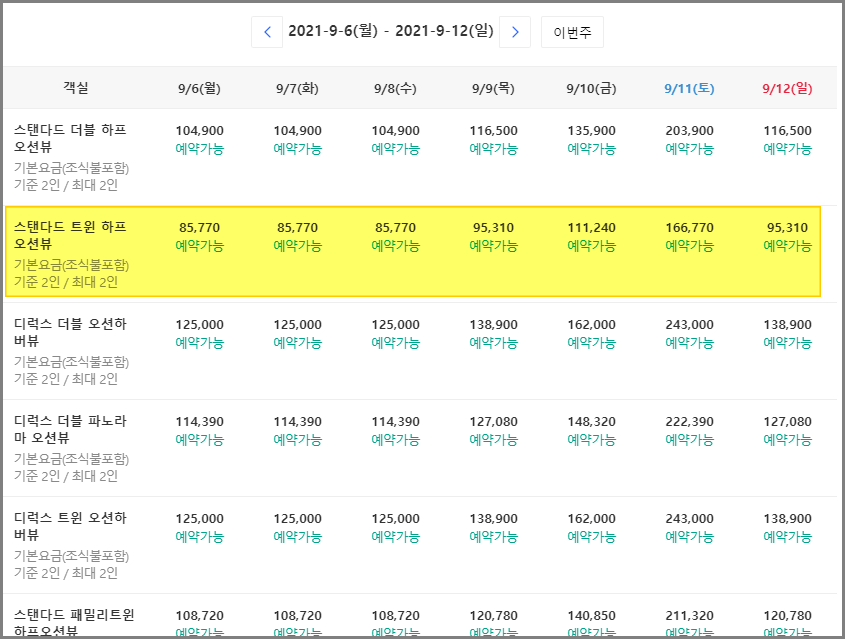Pick 예약가능 for 스탠다드 트윈 하프 오션뷰 on 9/8

click(396, 246)
